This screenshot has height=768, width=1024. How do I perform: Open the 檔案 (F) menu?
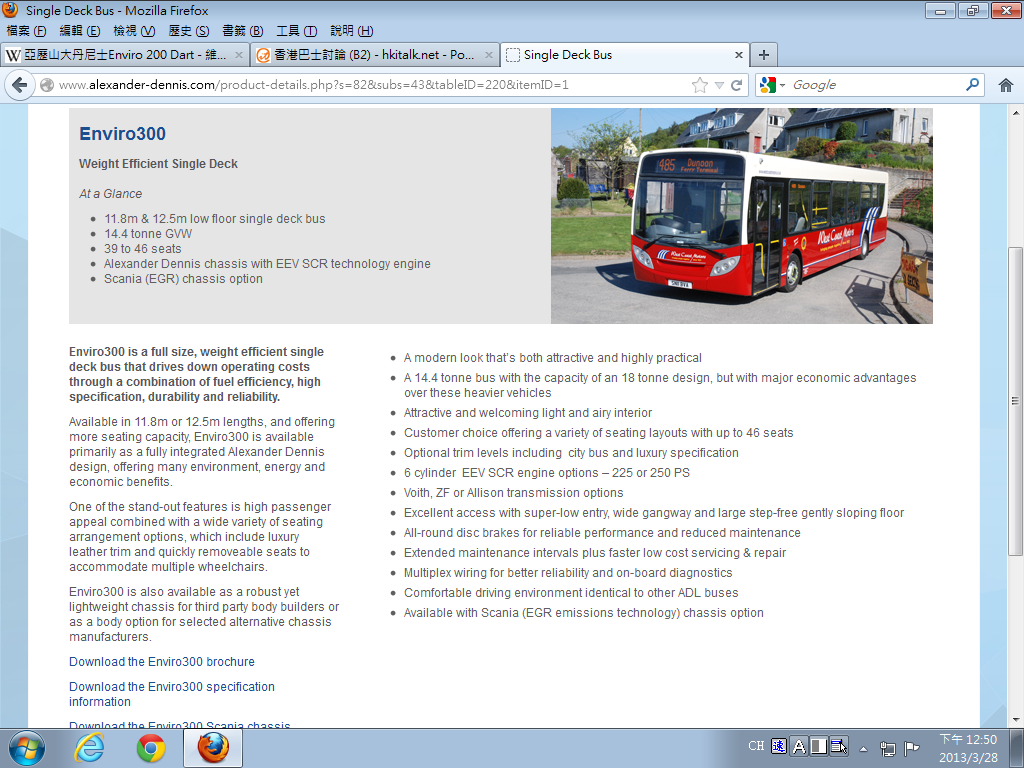26,31
